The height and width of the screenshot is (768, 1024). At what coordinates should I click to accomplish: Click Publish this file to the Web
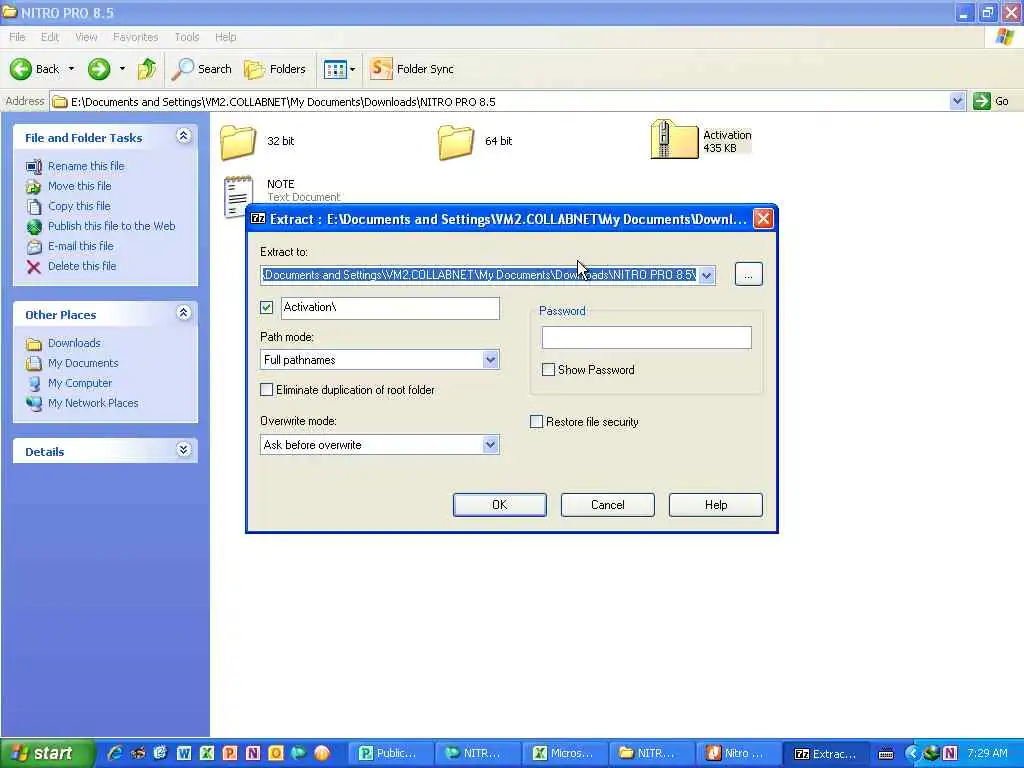click(x=111, y=226)
